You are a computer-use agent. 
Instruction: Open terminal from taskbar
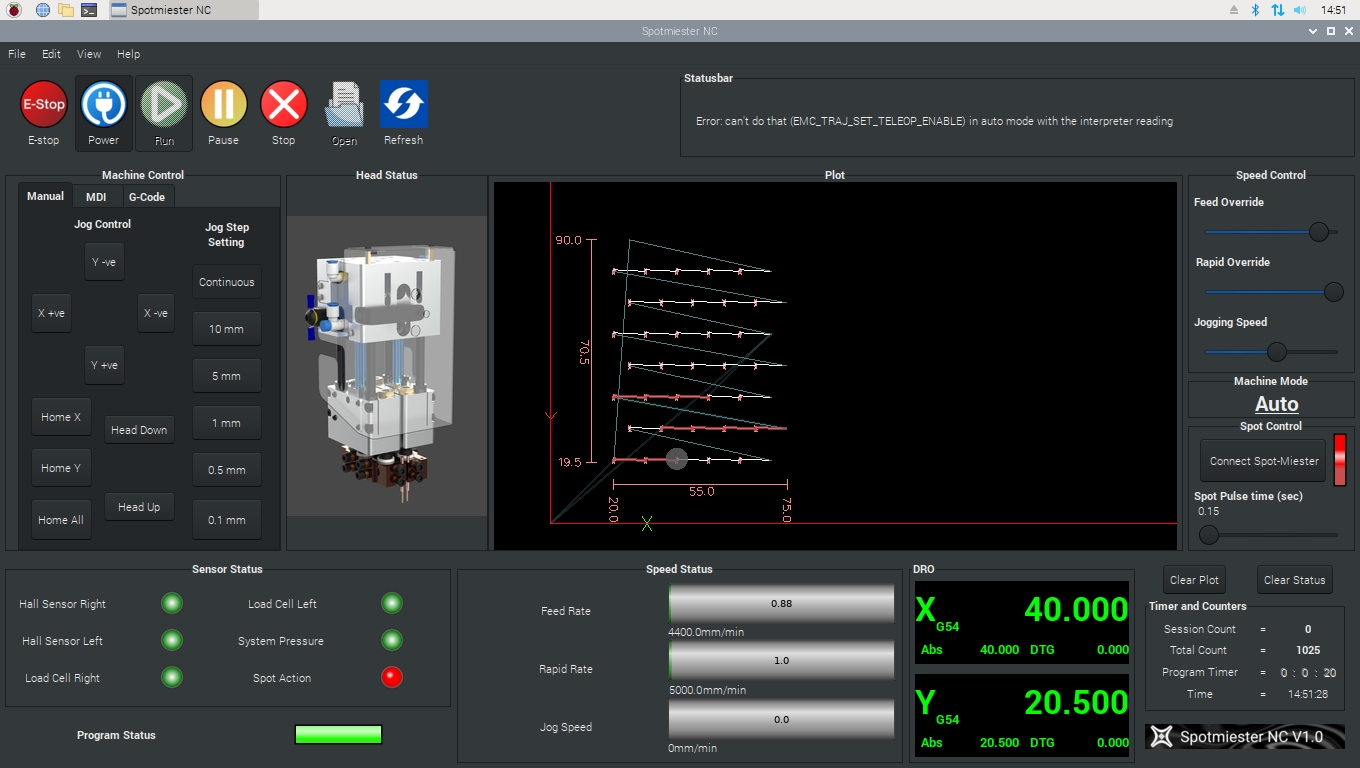click(89, 10)
